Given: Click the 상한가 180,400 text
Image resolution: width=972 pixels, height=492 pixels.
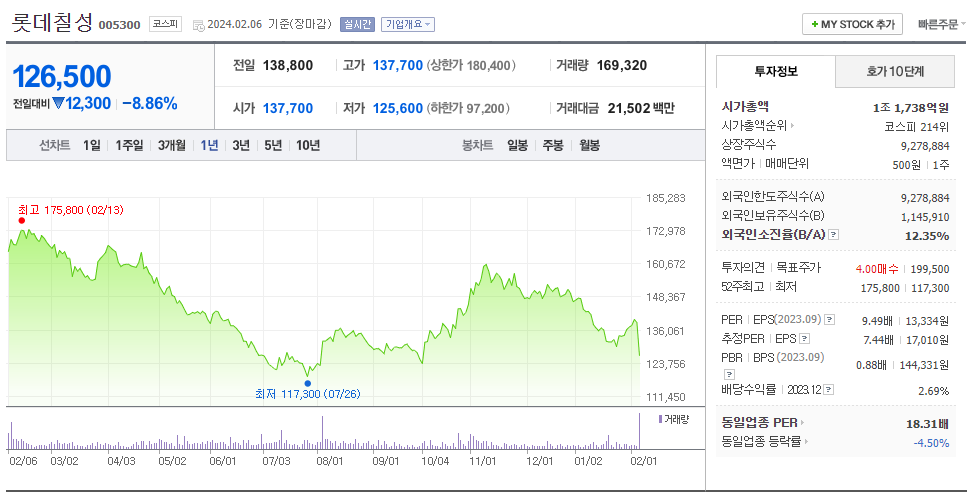Looking at the screenshot, I should pyautogui.click(x=471, y=65).
